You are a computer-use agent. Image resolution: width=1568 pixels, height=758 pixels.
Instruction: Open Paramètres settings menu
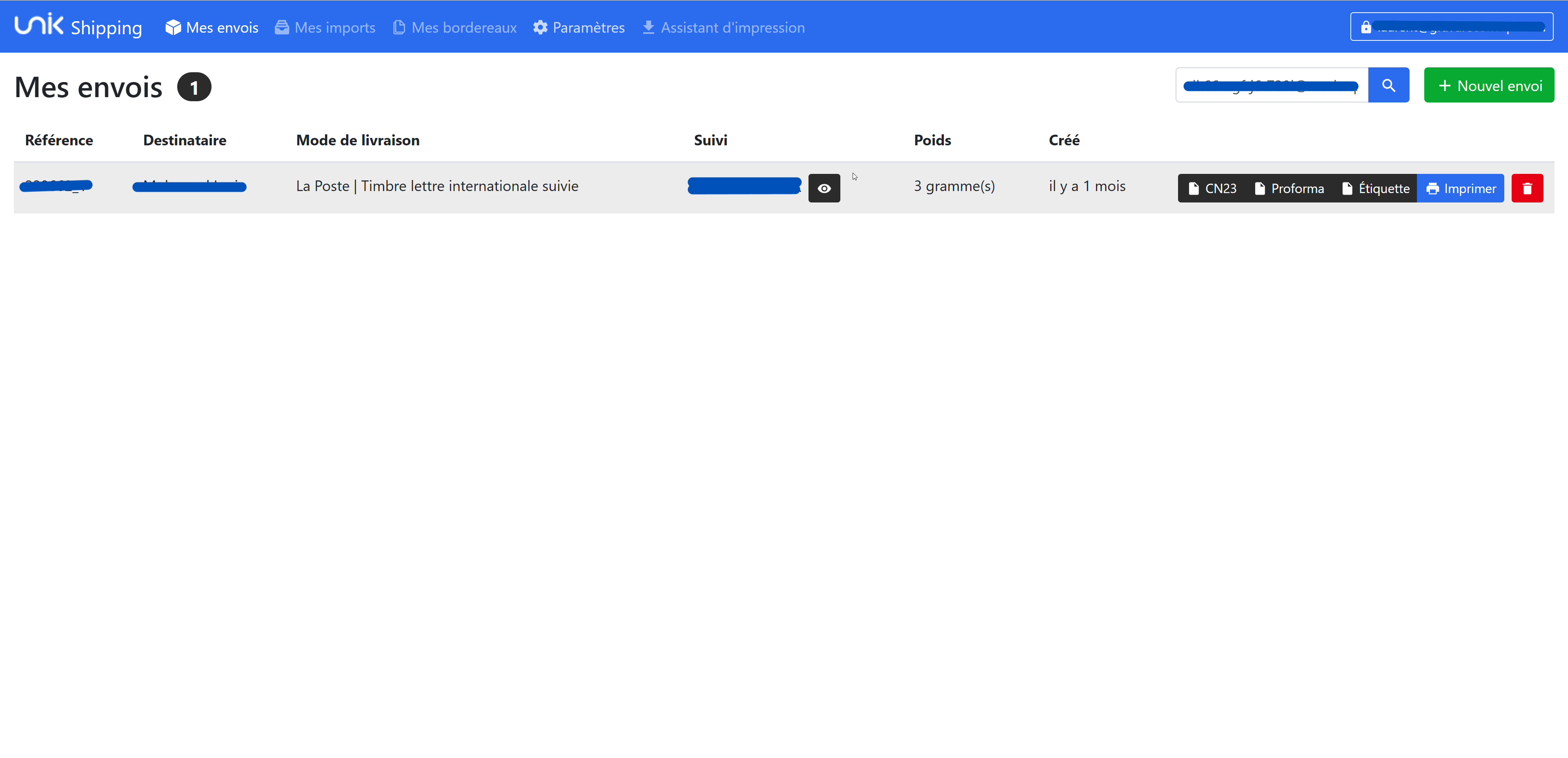[x=579, y=27]
